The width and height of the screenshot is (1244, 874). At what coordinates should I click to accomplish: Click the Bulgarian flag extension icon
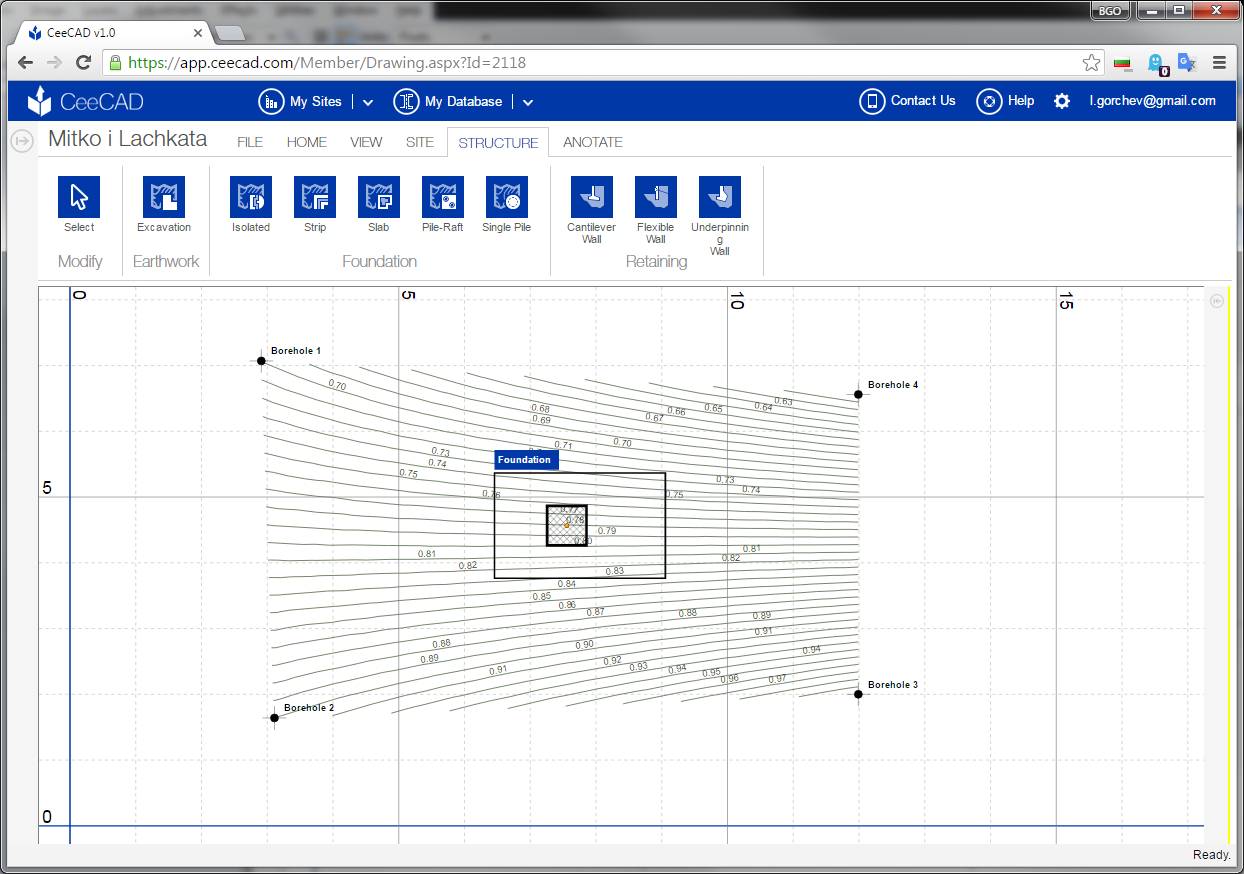tap(1122, 63)
